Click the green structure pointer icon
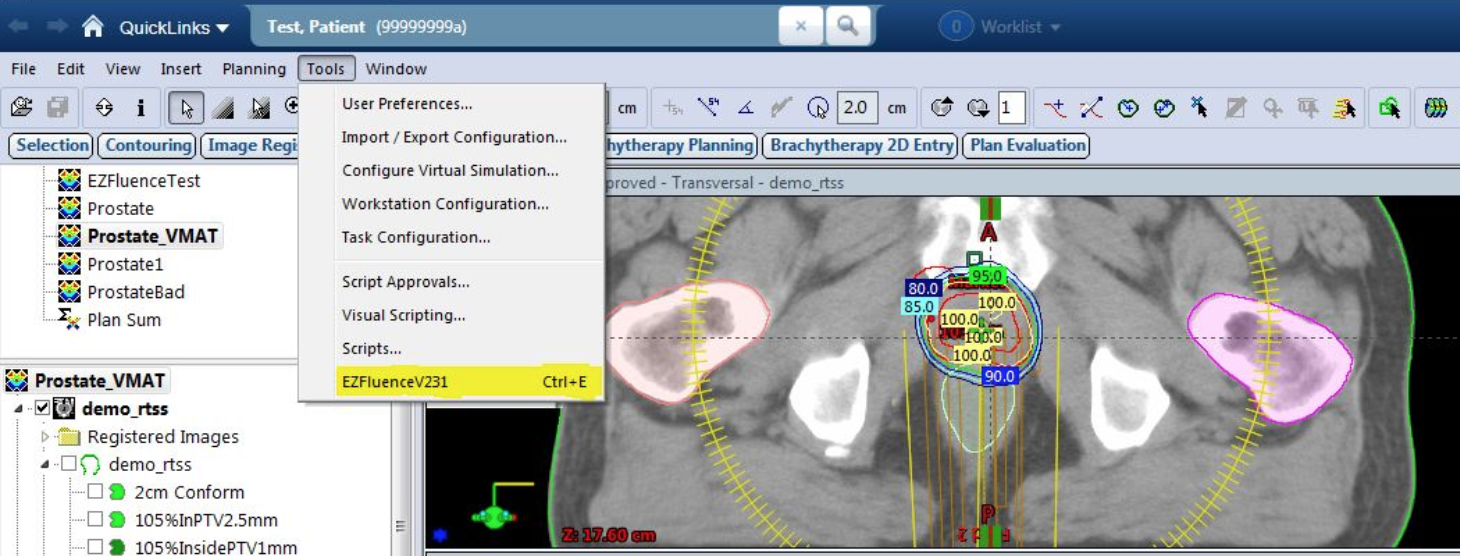The width and height of the screenshot is (1460, 556). coord(1390,107)
